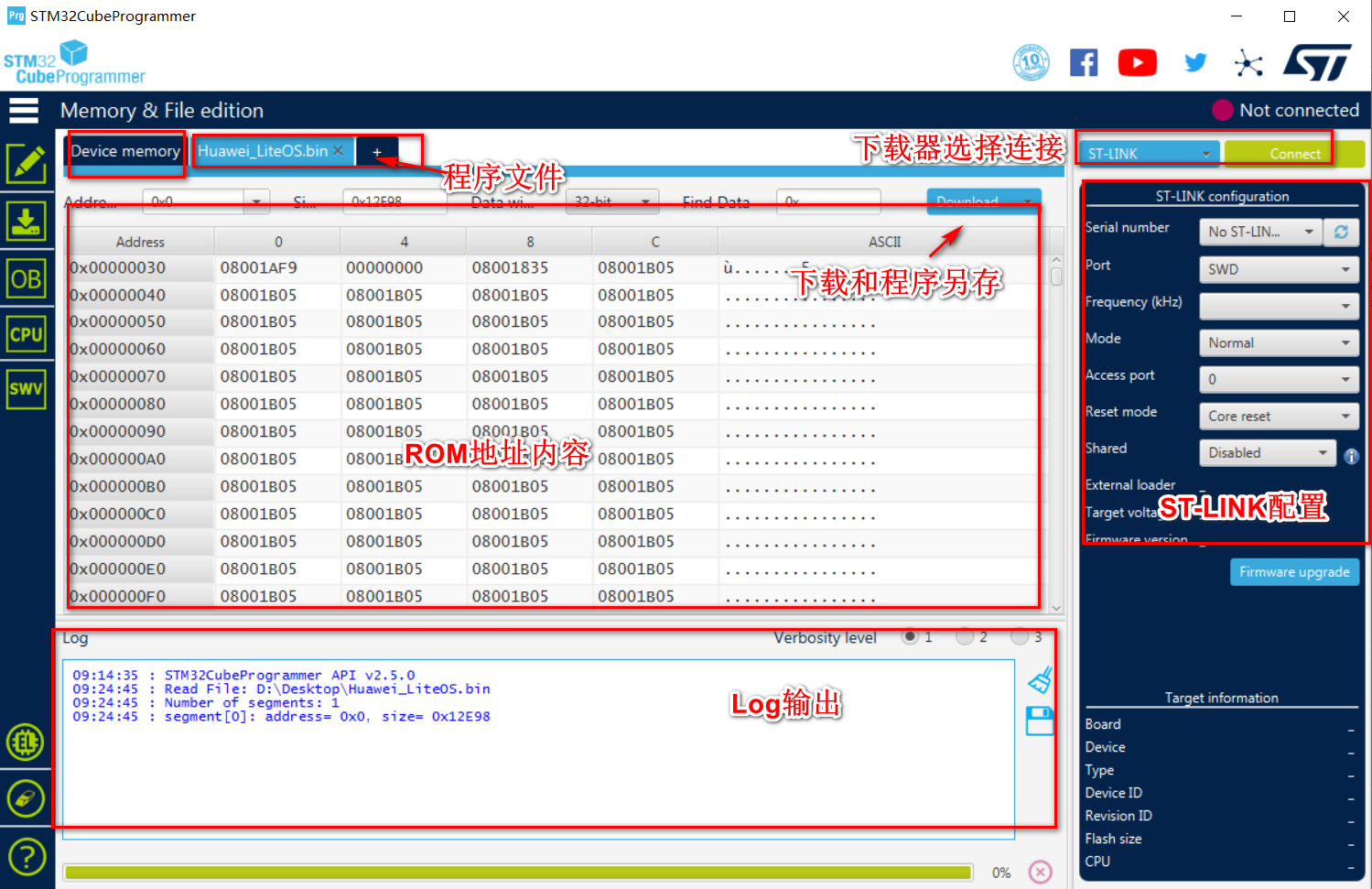Screen dimensions: 1372x889
Task: Click the ST logo
Action: click(1317, 62)
